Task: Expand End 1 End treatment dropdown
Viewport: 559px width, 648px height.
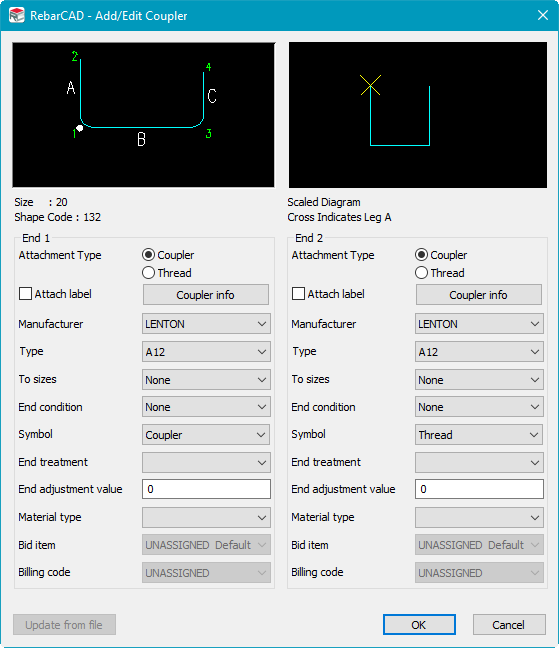Action: [x=206, y=462]
